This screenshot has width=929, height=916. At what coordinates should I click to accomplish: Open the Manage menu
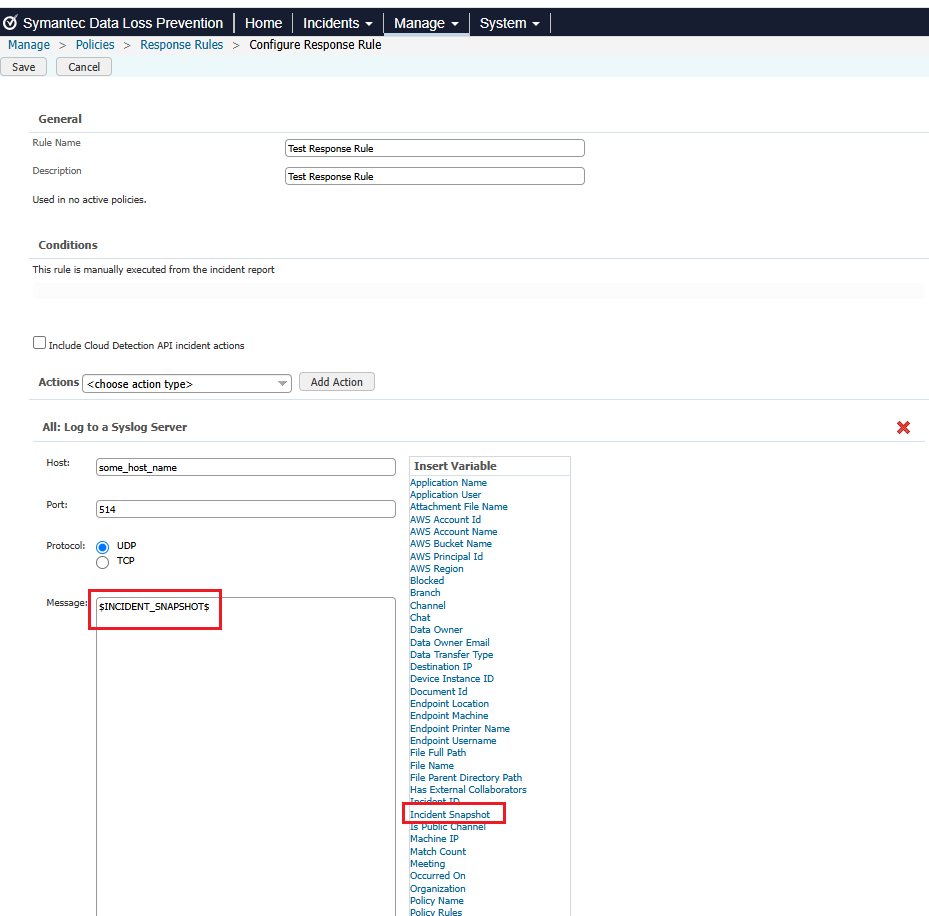coord(426,23)
